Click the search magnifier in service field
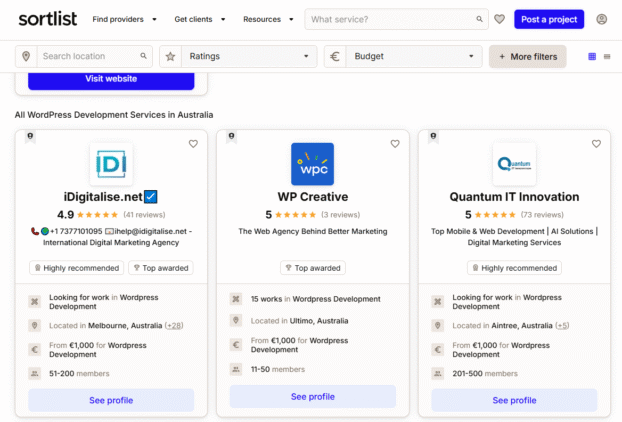The image size is (622, 422). click(x=479, y=19)
